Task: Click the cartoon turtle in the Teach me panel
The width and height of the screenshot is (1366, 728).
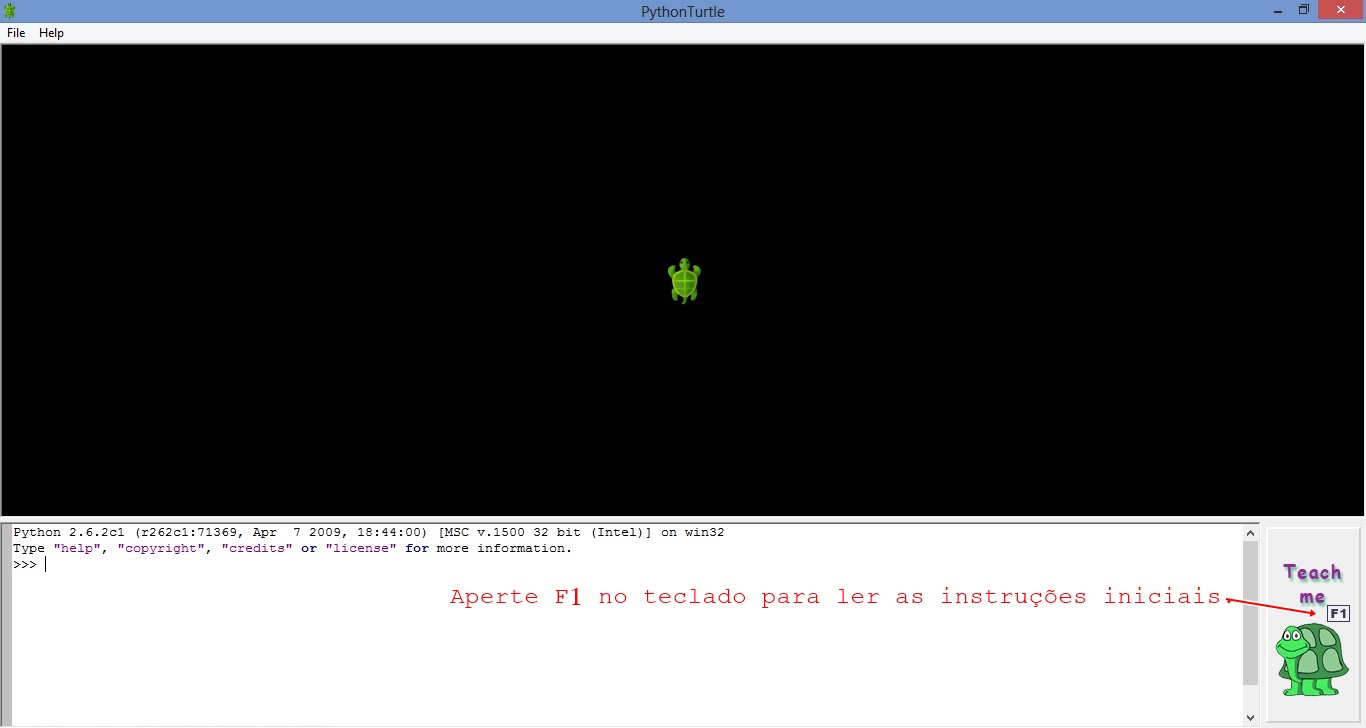Action: [1313, 660]
